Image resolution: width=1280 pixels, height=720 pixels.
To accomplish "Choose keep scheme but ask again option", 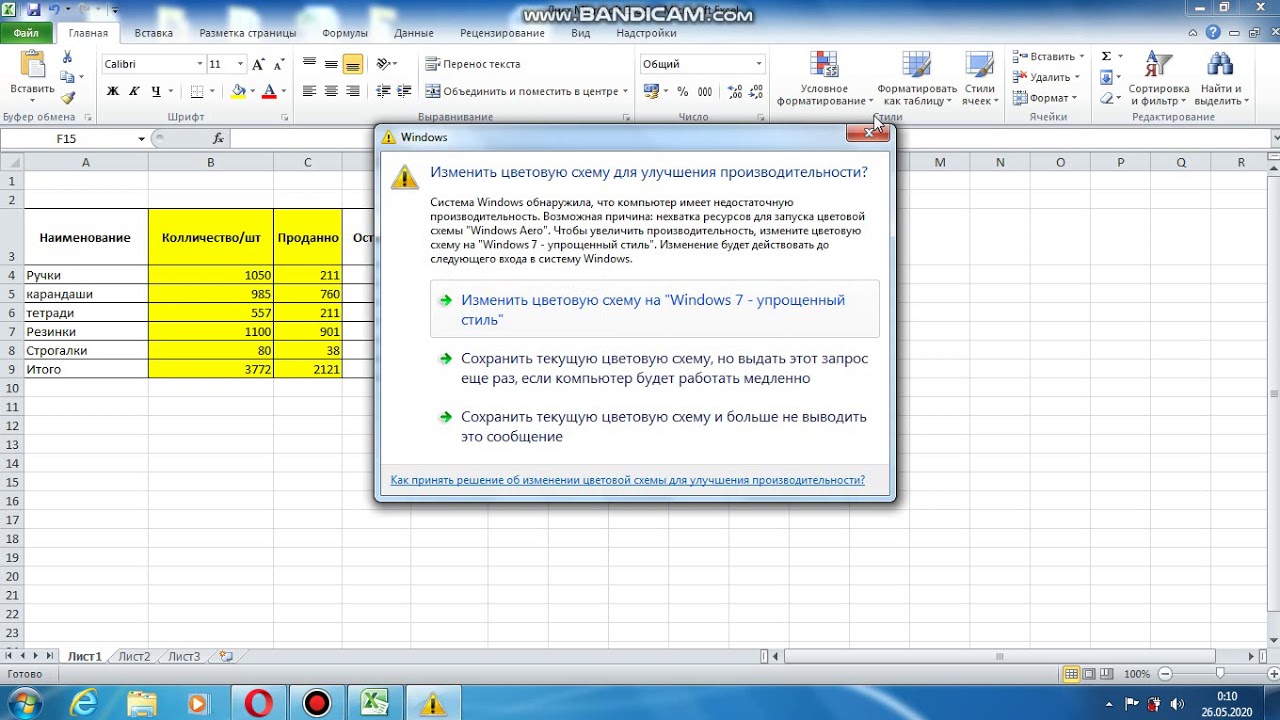I will [654, 368].
